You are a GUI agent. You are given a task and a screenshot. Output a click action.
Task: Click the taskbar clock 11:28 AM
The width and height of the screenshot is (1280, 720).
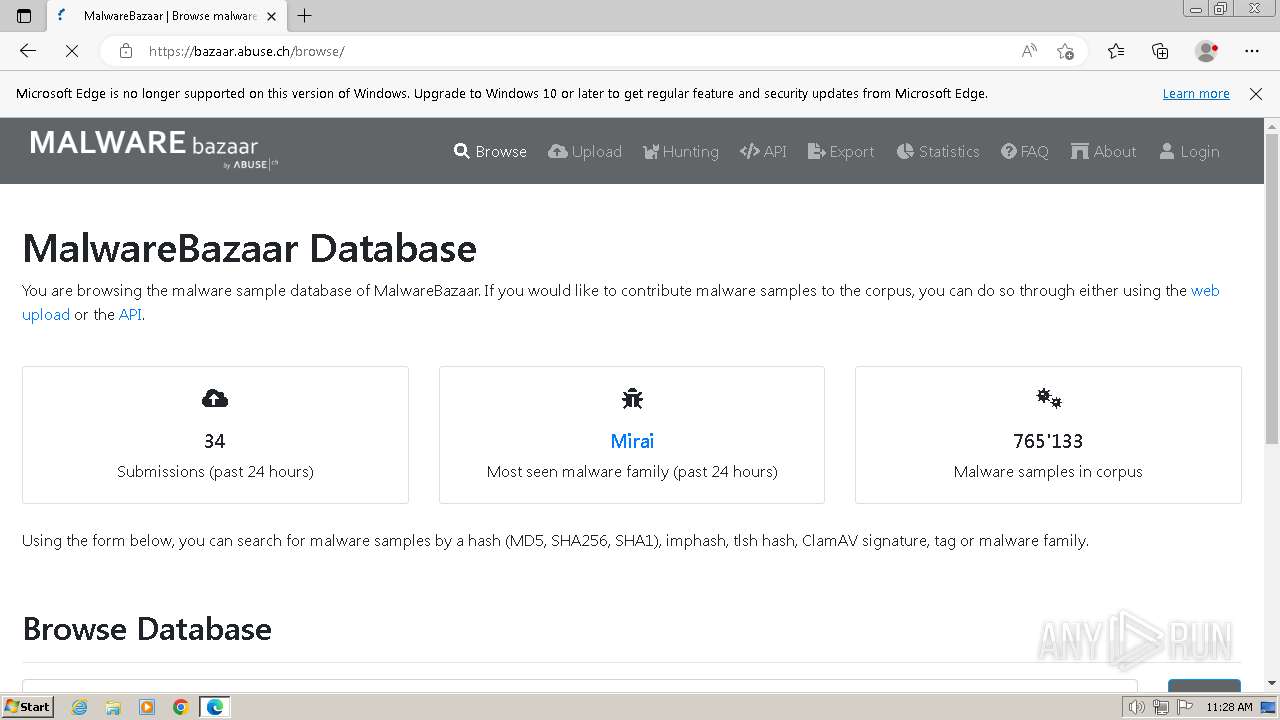(x=1229, y=707)
